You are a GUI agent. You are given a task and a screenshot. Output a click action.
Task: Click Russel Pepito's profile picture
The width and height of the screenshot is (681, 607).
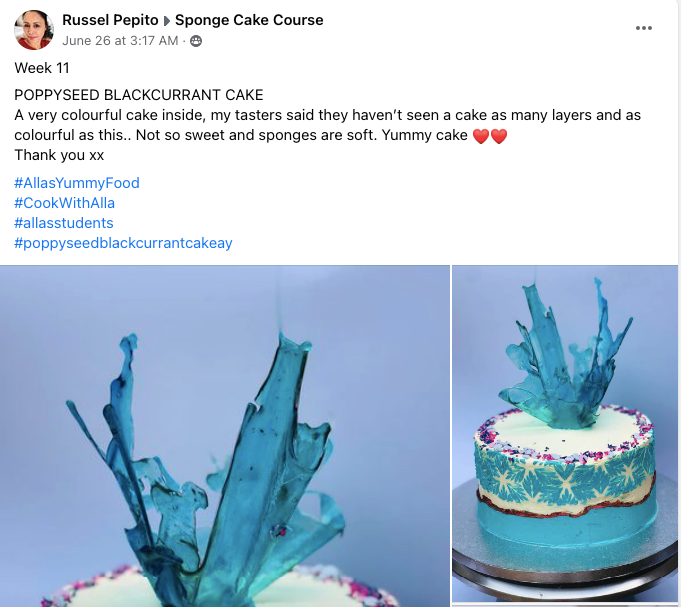coord(34,30)
